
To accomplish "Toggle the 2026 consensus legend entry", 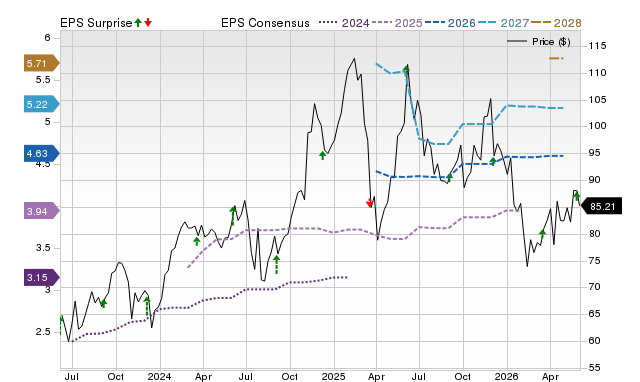I will tap(450, 23).
